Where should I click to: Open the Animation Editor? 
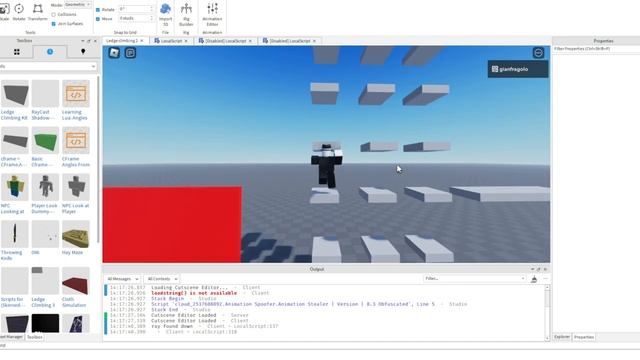[212, 15]
